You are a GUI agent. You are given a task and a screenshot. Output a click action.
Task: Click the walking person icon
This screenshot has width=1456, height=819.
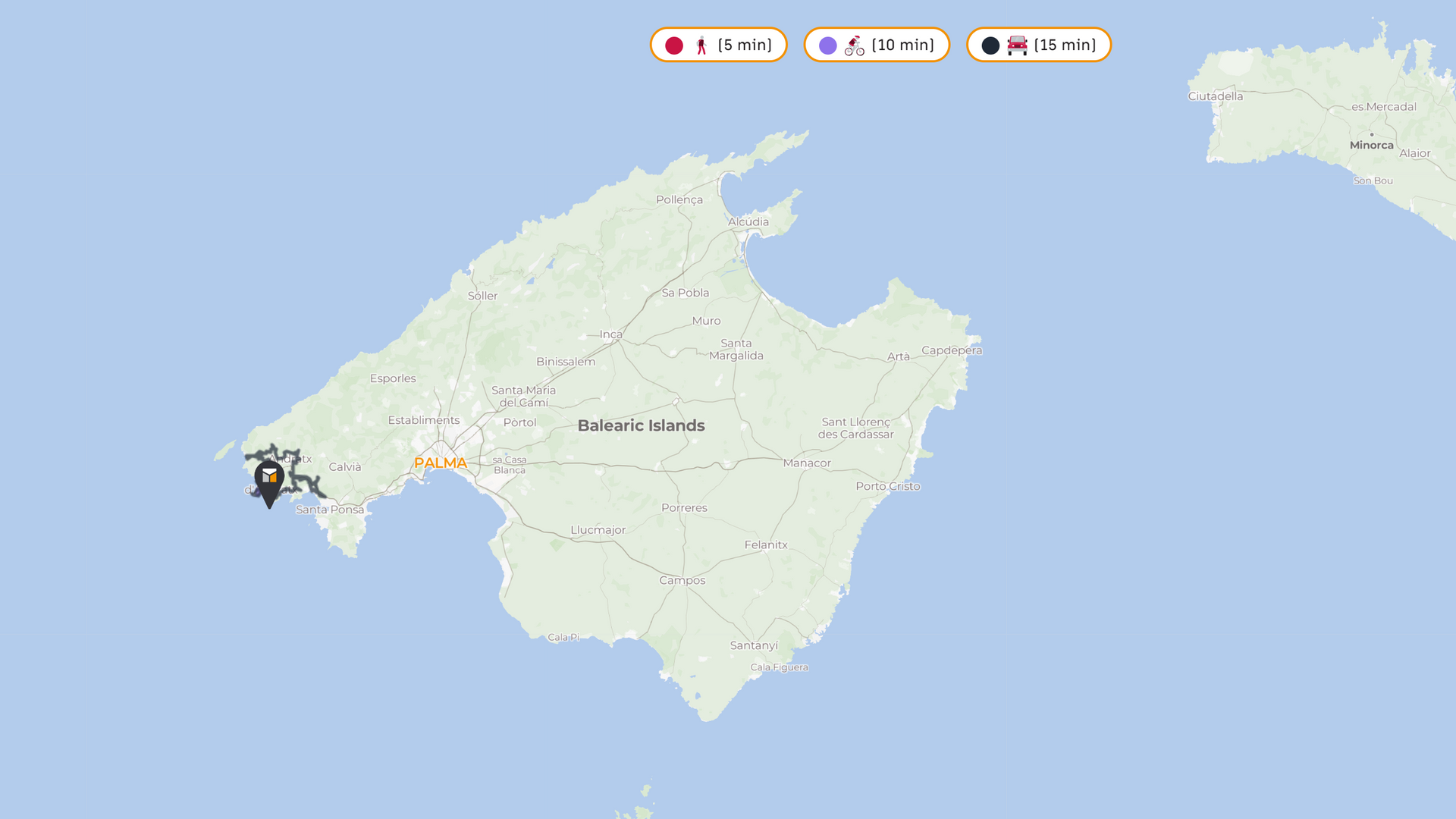701,45
